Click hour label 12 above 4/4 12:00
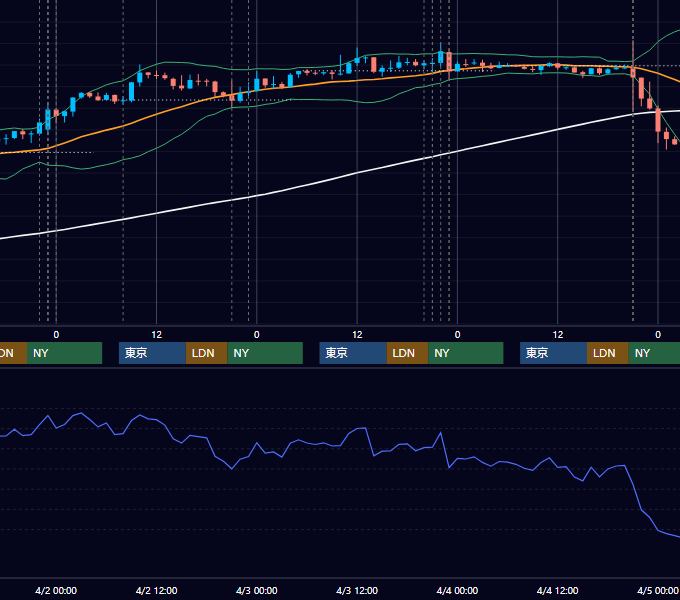Image resolution: width=680 pixels, height=600 pixels. tap(558, 335)
